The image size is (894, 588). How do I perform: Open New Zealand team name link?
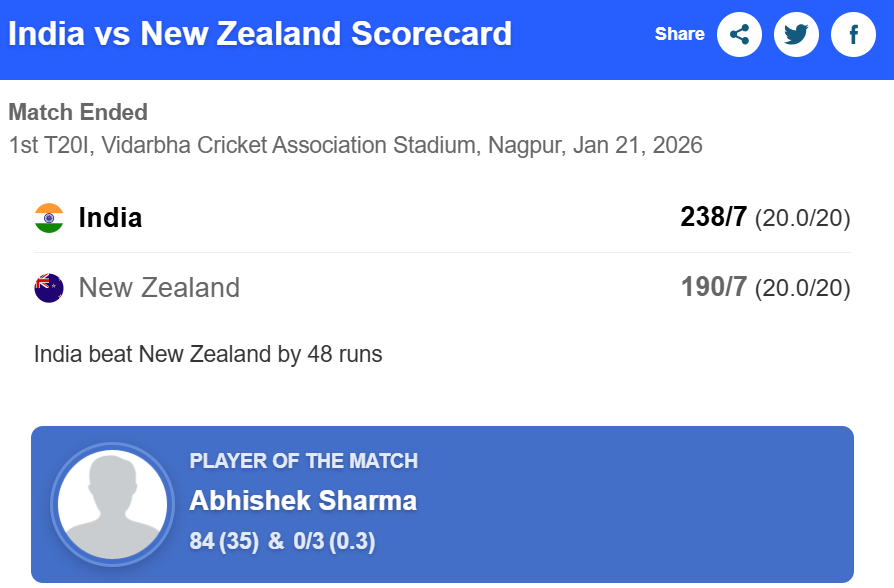tap(159, 288)
